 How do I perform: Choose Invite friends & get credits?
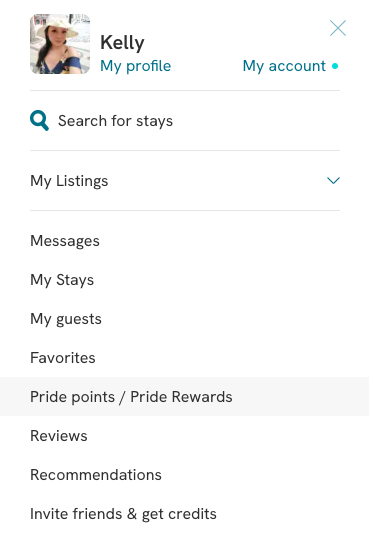pos(123,514)
